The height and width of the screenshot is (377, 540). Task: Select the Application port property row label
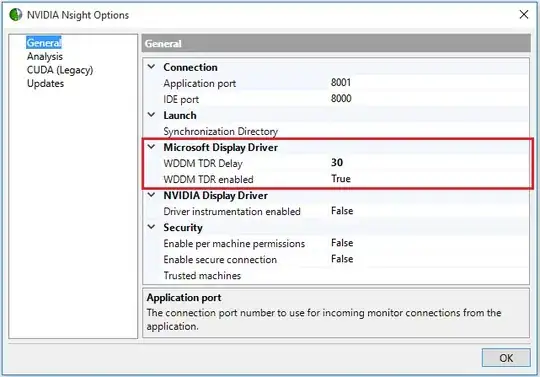pos(199,83)
